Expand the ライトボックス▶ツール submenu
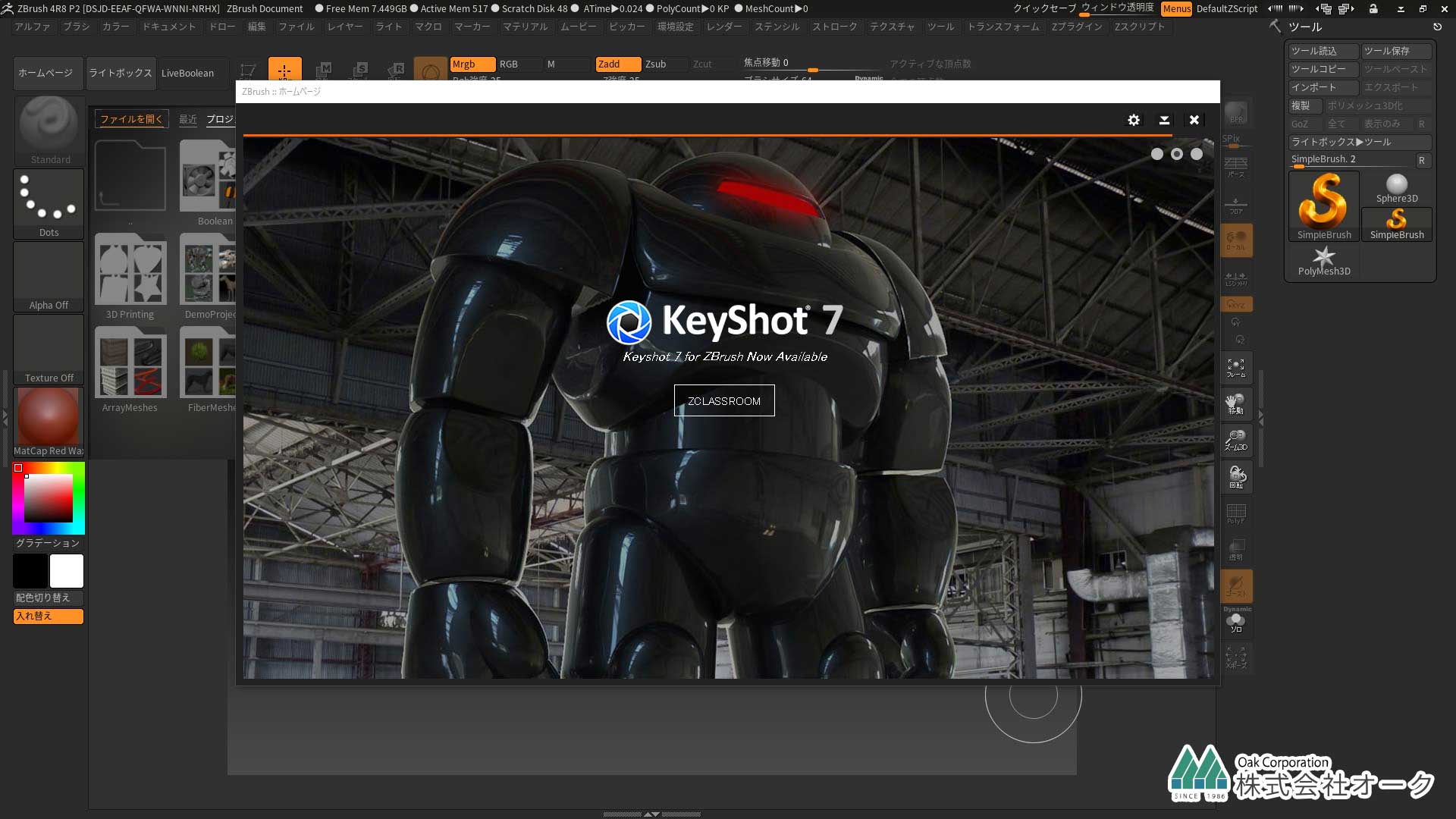The height and width of the screenshot is (819, 1456). click(x=1360, y=142)
